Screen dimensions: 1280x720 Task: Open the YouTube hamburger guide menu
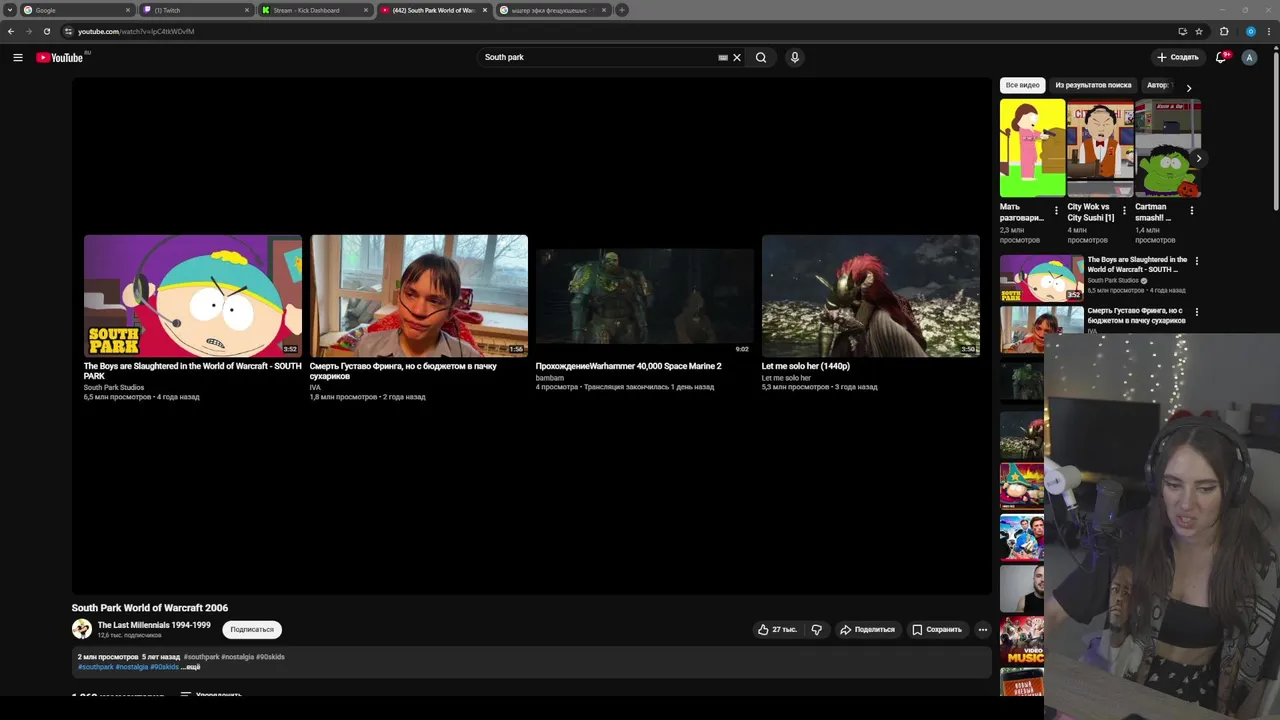click(x=17, y=57)
